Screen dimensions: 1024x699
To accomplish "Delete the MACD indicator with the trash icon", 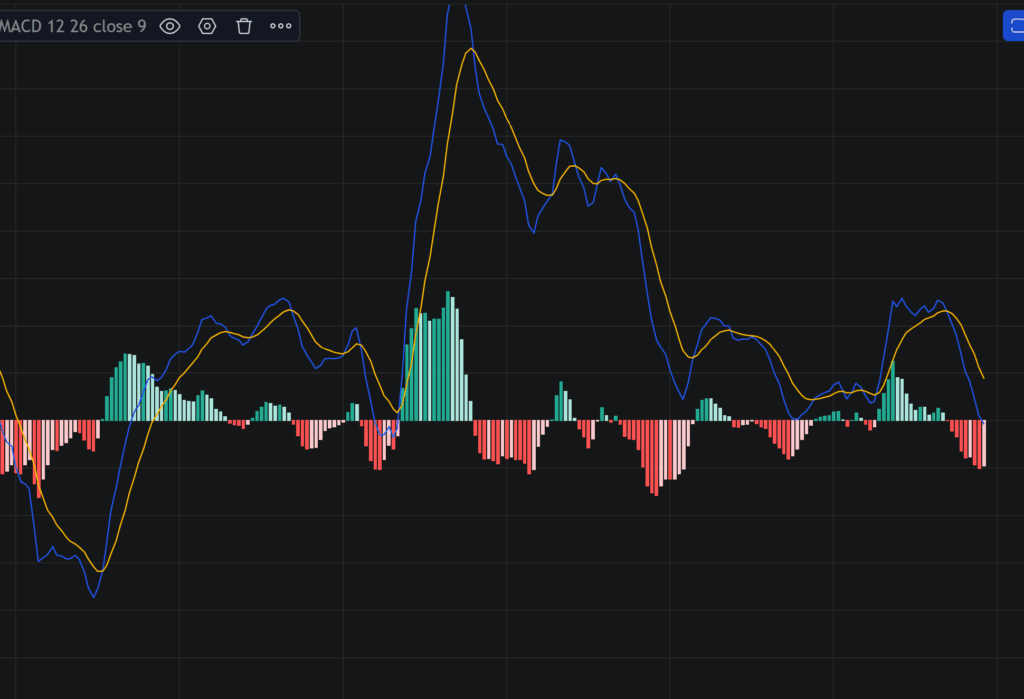I will click(243, 26).
